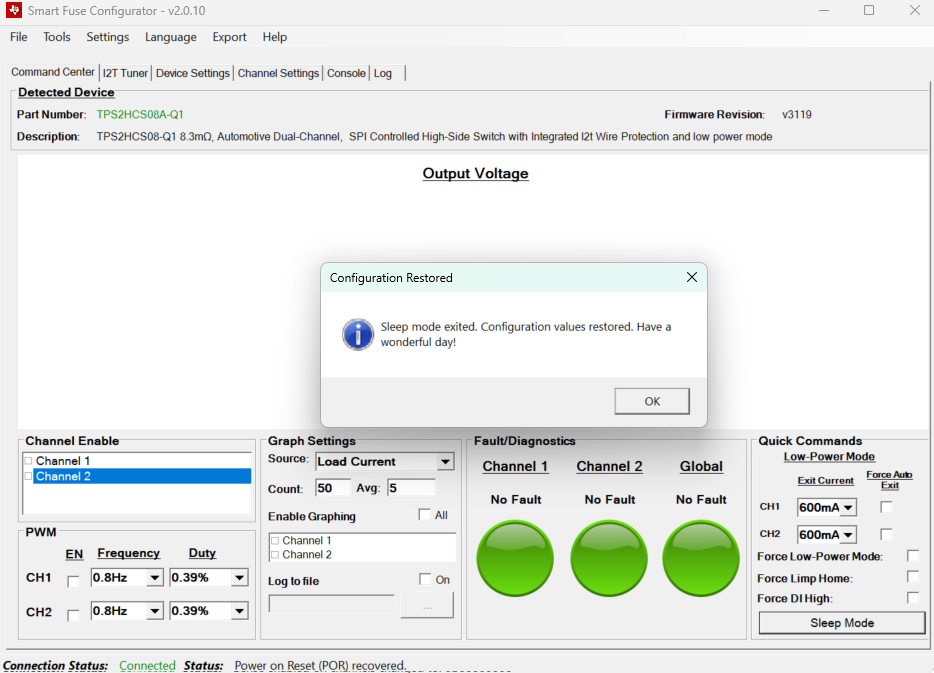Viewport: 934px width, 673px height.
Task: Switch to the I2T Tuner tab
Action: coord(125,73)
